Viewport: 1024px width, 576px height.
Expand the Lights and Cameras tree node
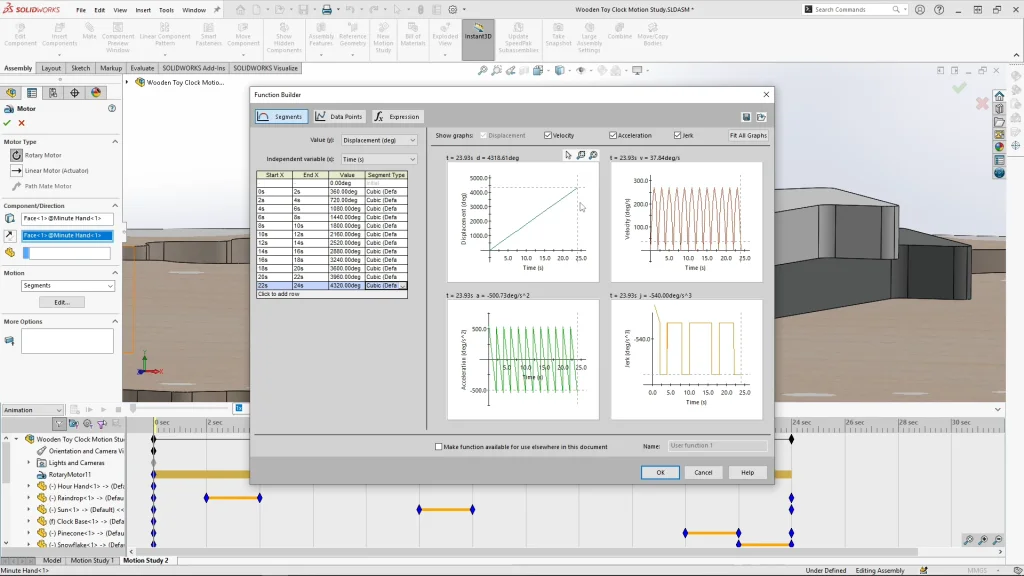pyautogui.click(x=29, y=463)
